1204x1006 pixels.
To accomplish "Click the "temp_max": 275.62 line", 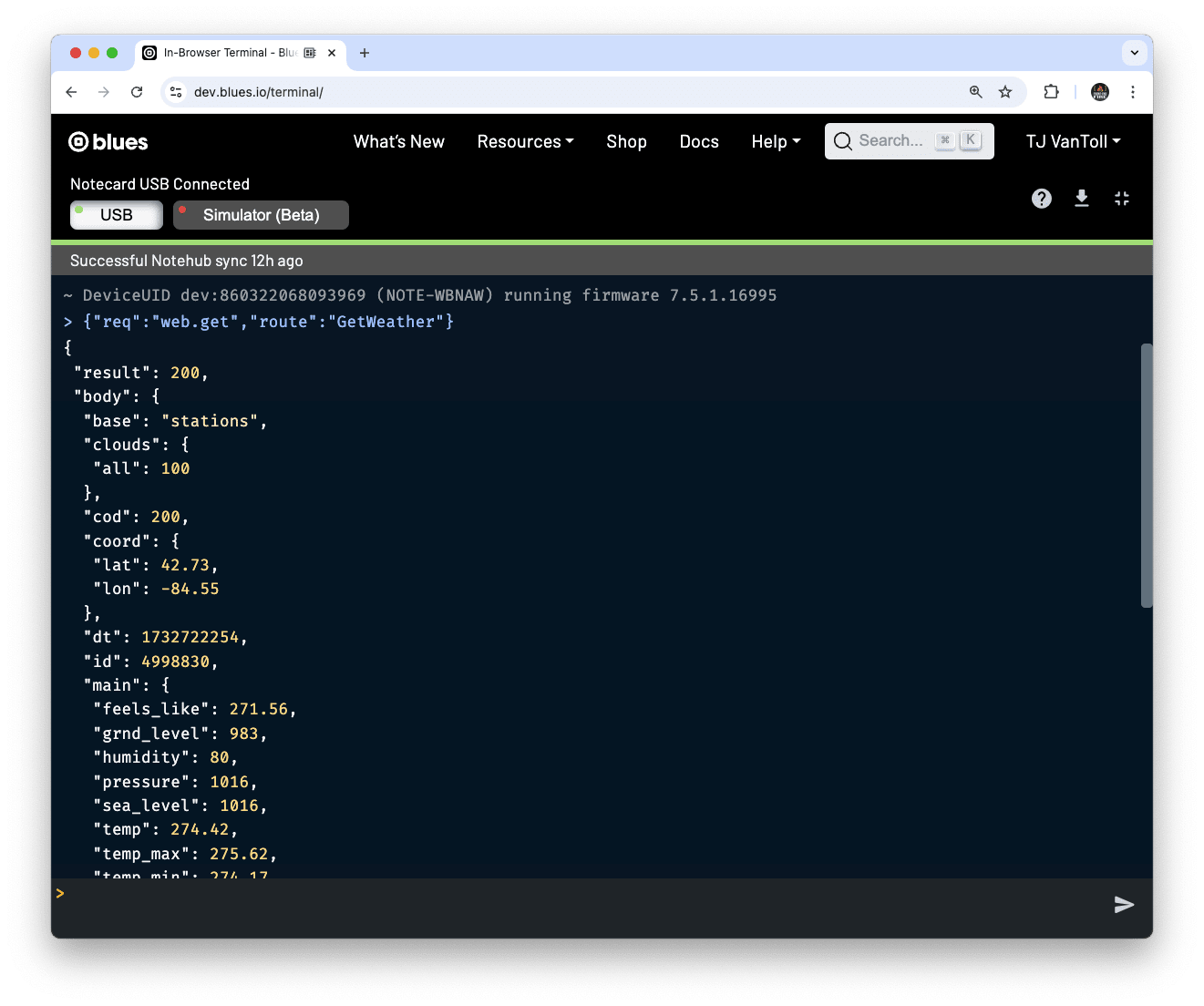I will pyautogui.click(x=185, y=854).
